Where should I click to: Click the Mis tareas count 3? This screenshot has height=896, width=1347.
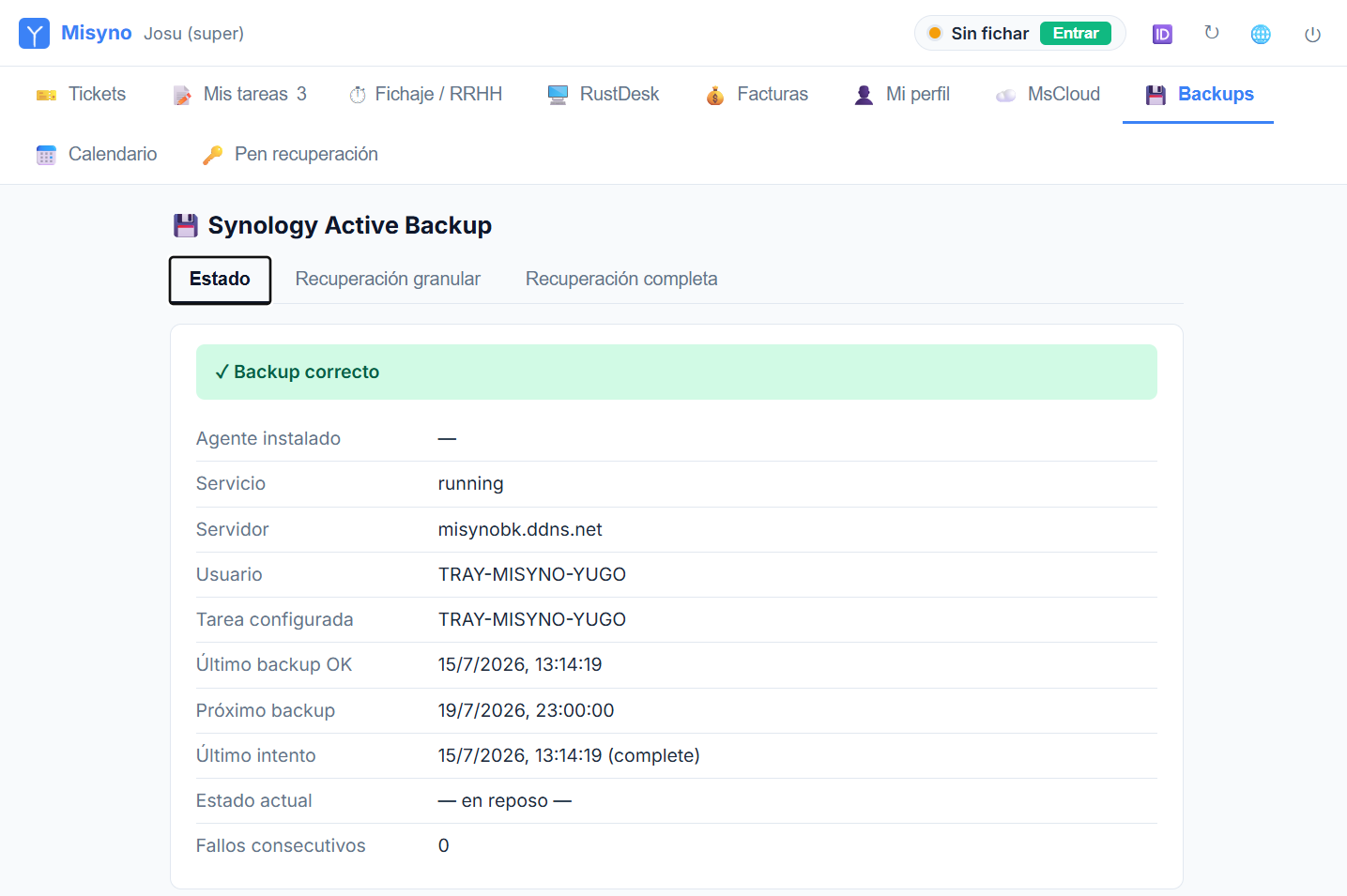pyautogui.click(x=301, y=94)
